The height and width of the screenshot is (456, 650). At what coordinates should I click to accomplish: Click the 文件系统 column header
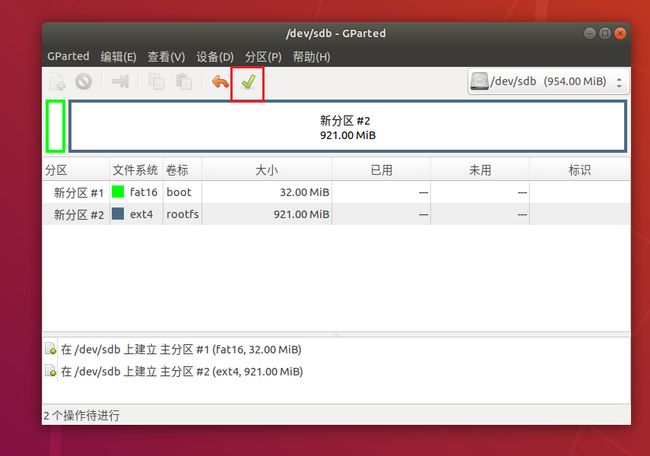[136, 170]
